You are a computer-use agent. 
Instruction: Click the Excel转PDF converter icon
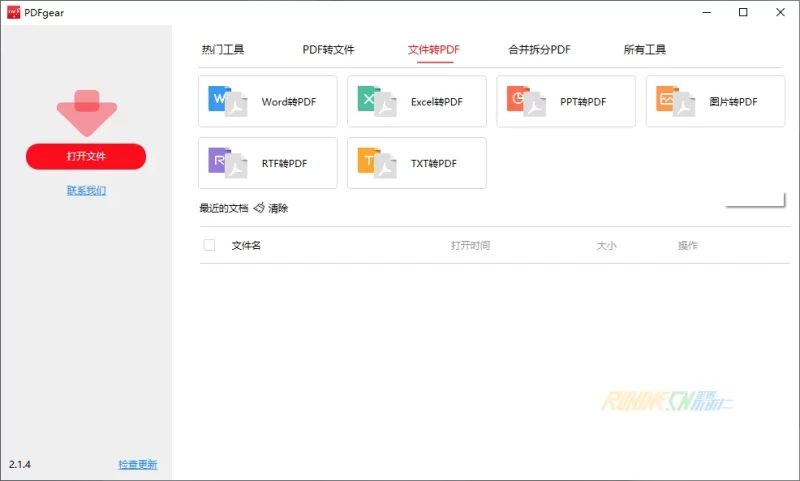(376, 101)
